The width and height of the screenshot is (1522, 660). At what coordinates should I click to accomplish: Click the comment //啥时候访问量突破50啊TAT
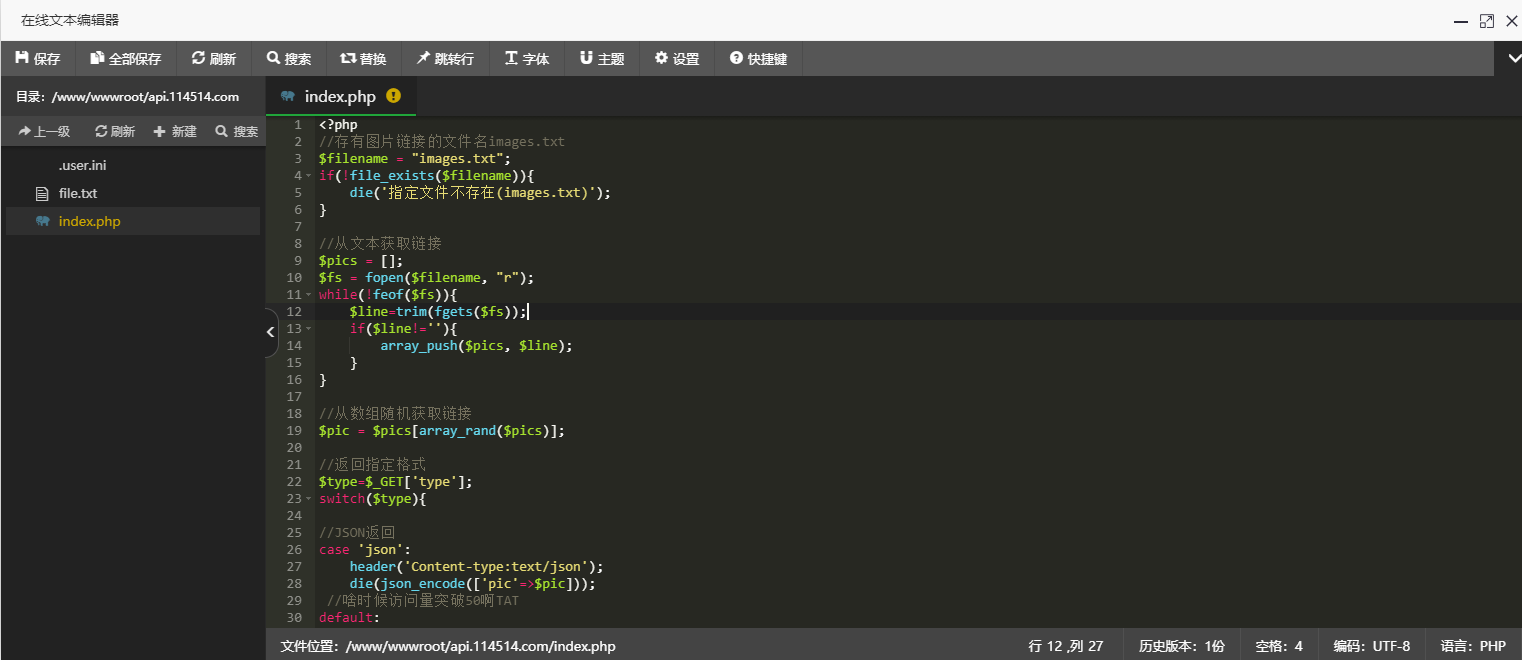(x=423, y=601)
